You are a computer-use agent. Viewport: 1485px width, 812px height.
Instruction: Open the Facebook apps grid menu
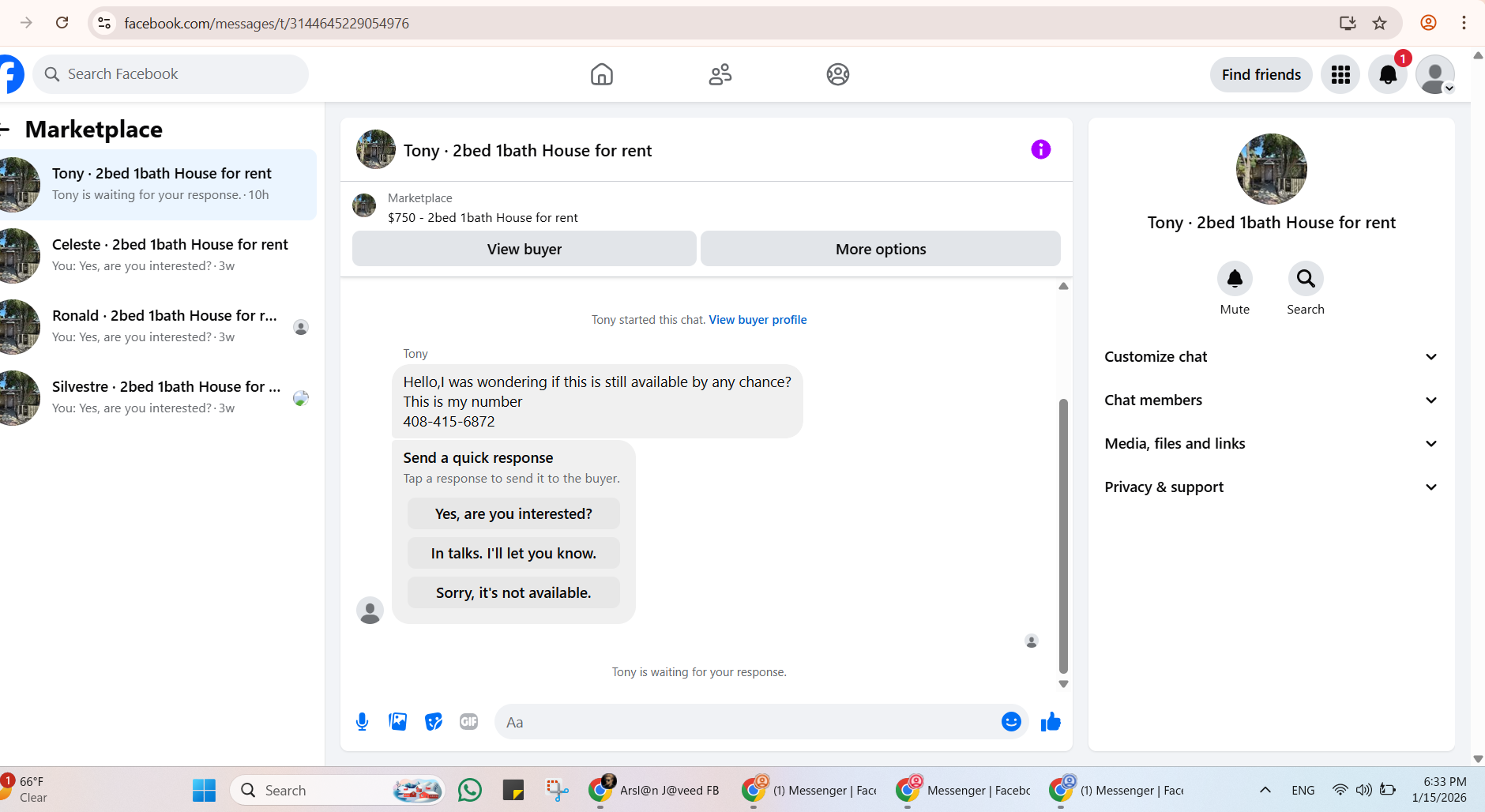[1340, 74]
